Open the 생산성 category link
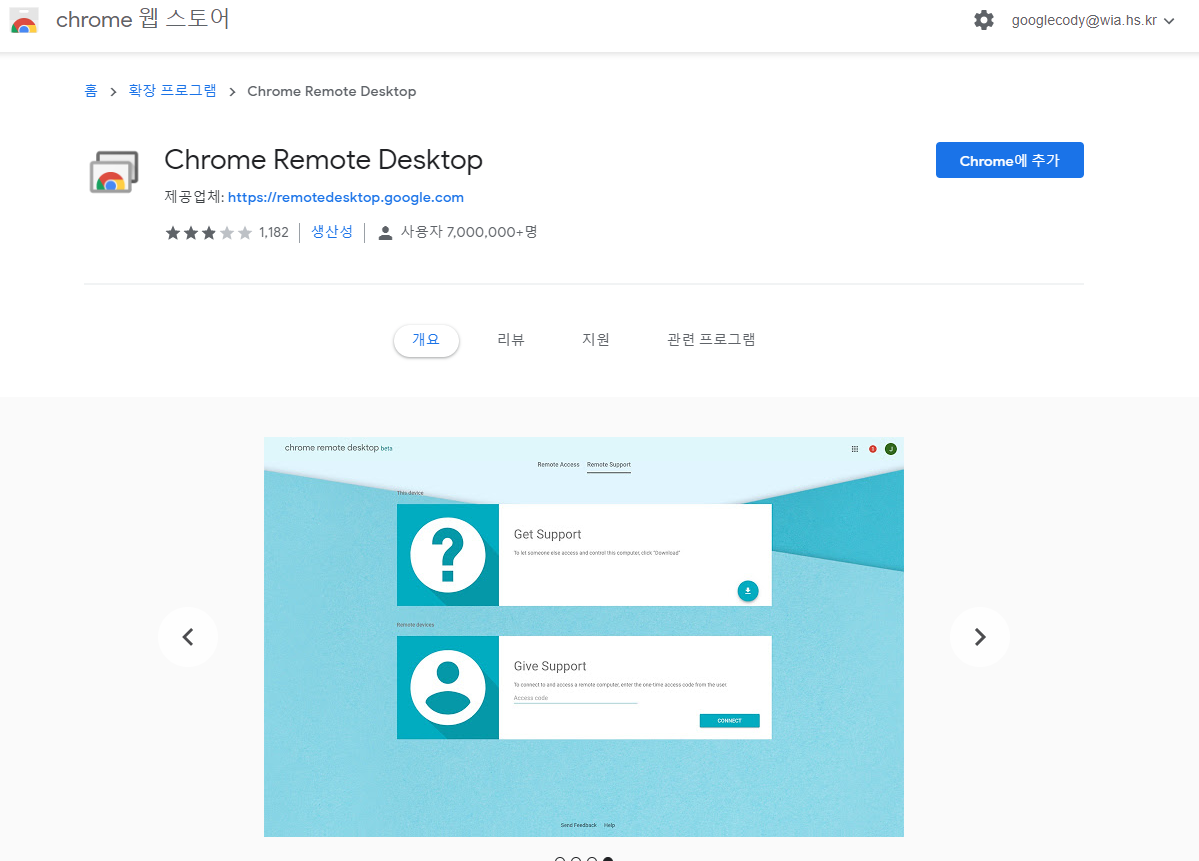This screenshot has height=861, width=1199. pos(332,232)
